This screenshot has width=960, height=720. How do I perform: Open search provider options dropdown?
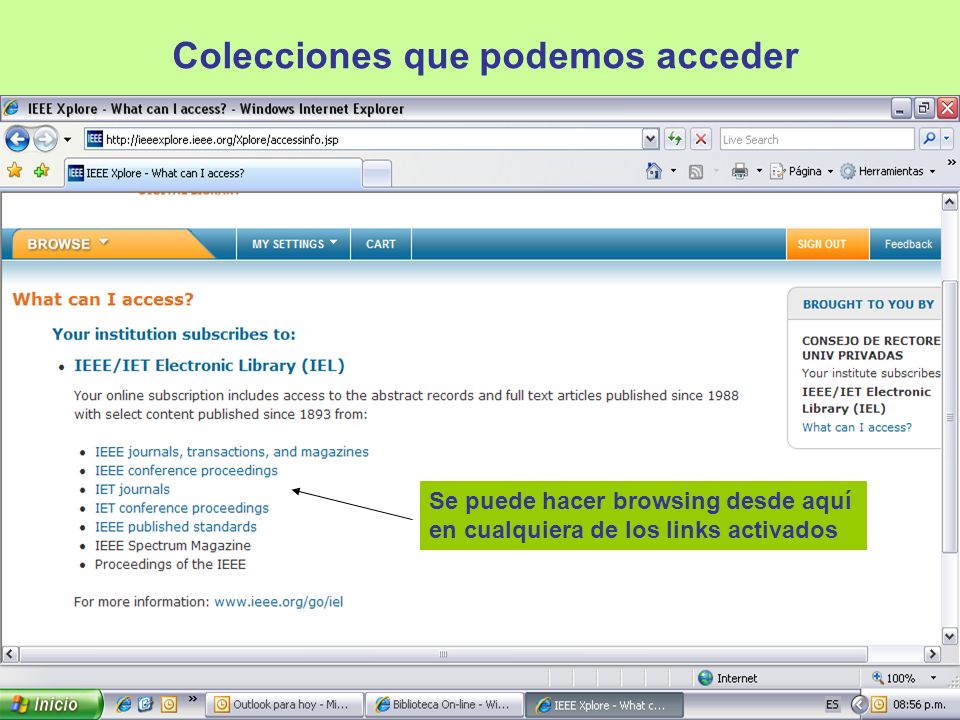click(x=947, y=140)
